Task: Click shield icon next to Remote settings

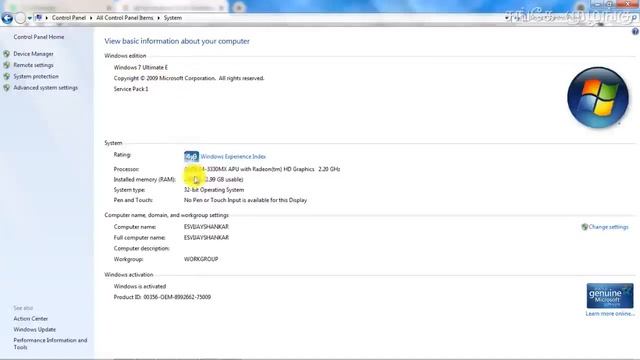Action: pos(7,65)
